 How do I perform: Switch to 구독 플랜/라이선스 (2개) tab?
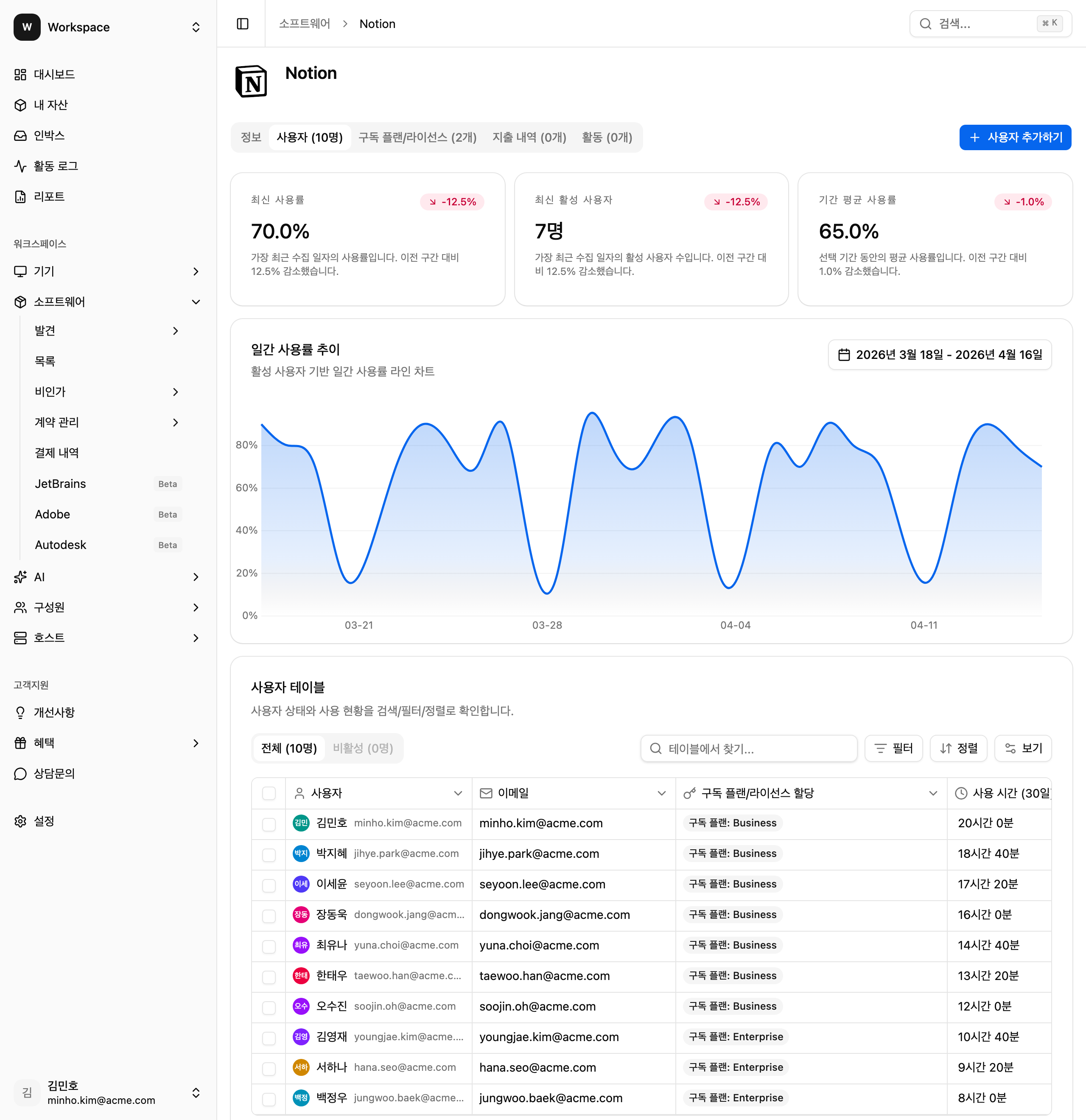click(417, 138)
